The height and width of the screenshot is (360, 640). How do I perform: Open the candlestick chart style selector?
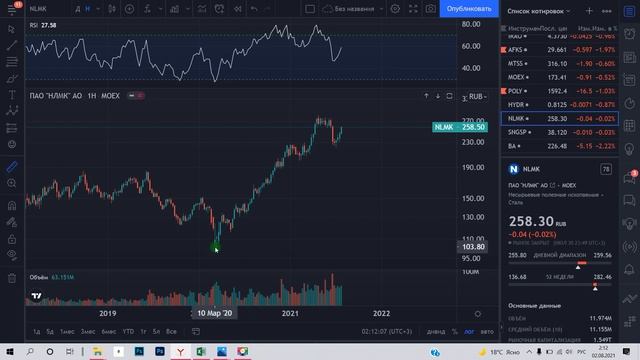point(111,9)
